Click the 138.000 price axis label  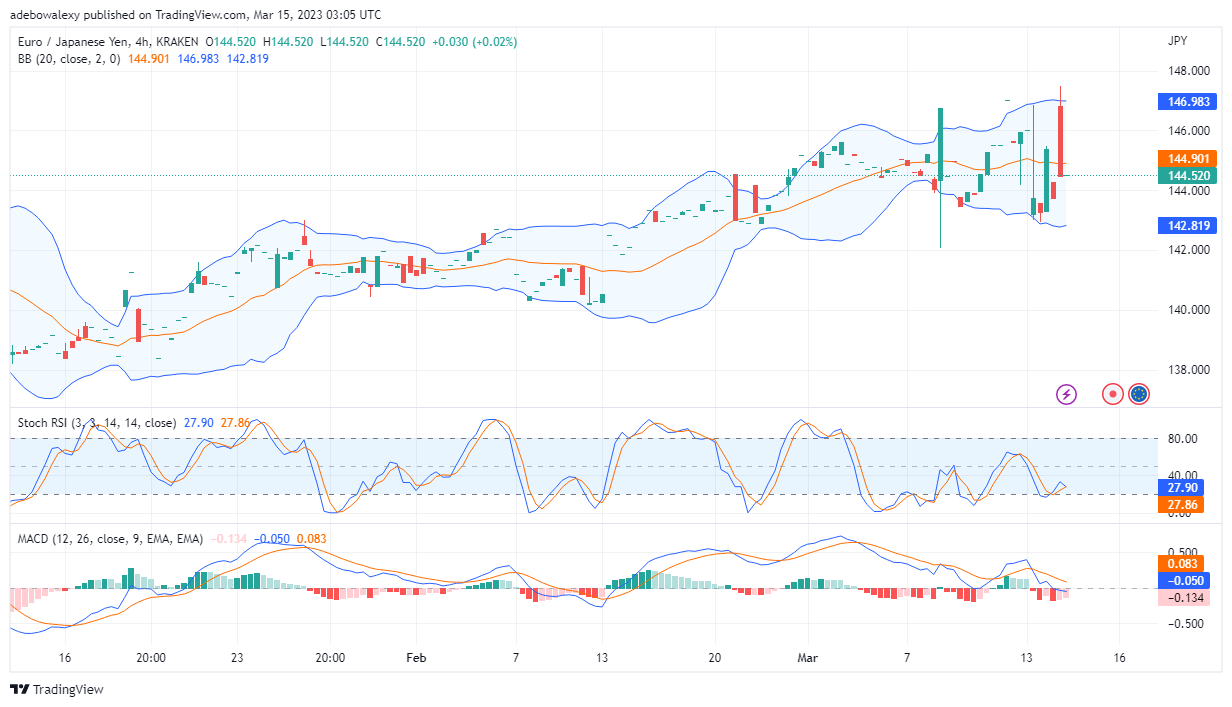tap(1188, 370)
